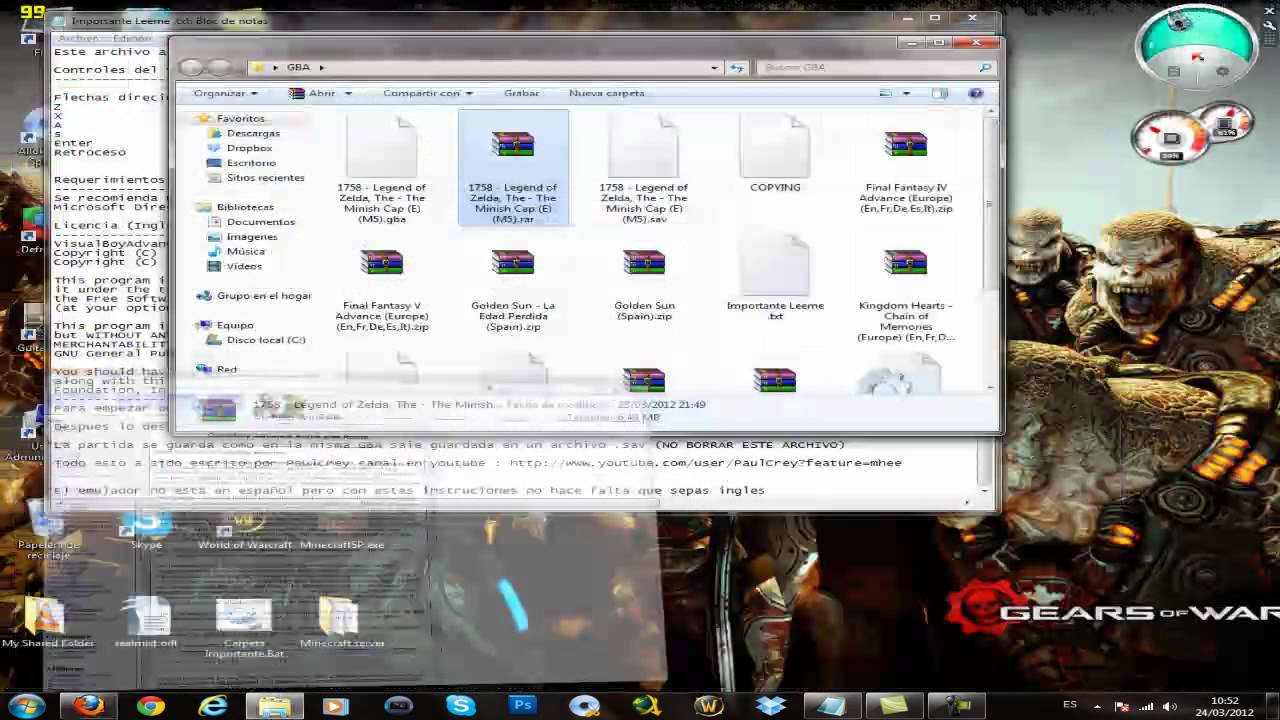
Task: Refresh the GBA folder view
Action: [x=737, y=67]
